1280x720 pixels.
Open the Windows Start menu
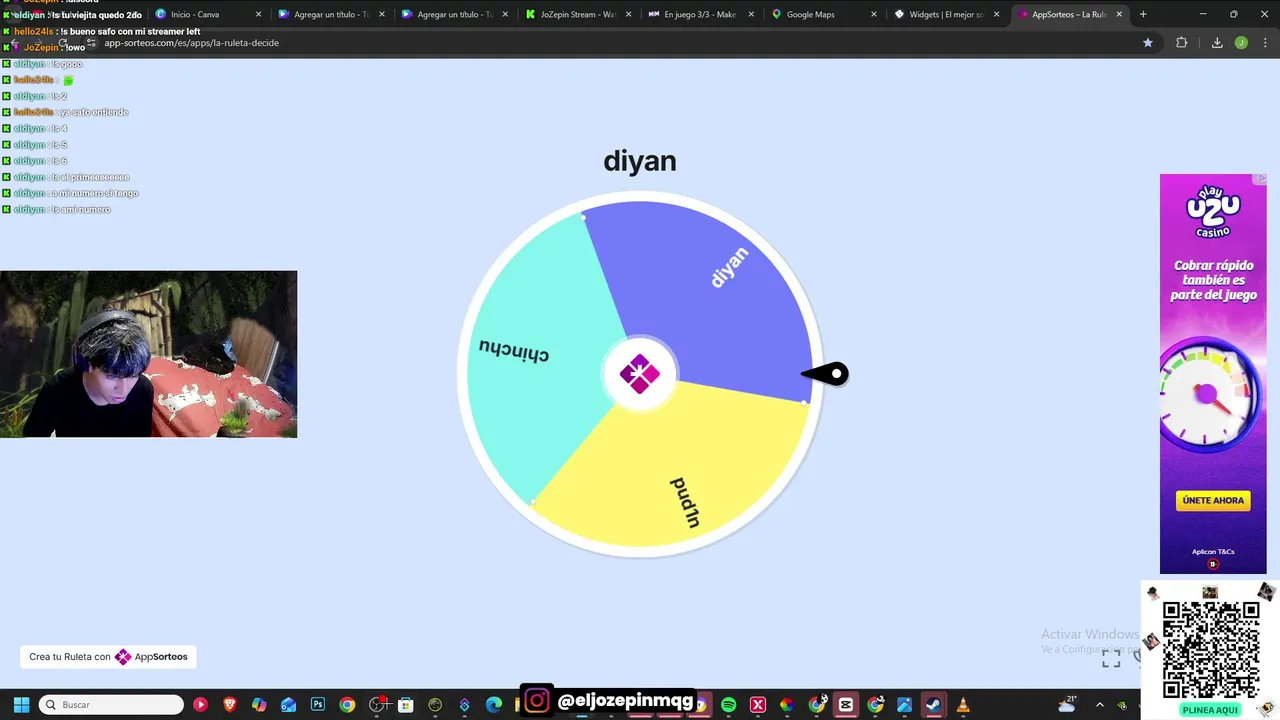[x=21, y=705]
